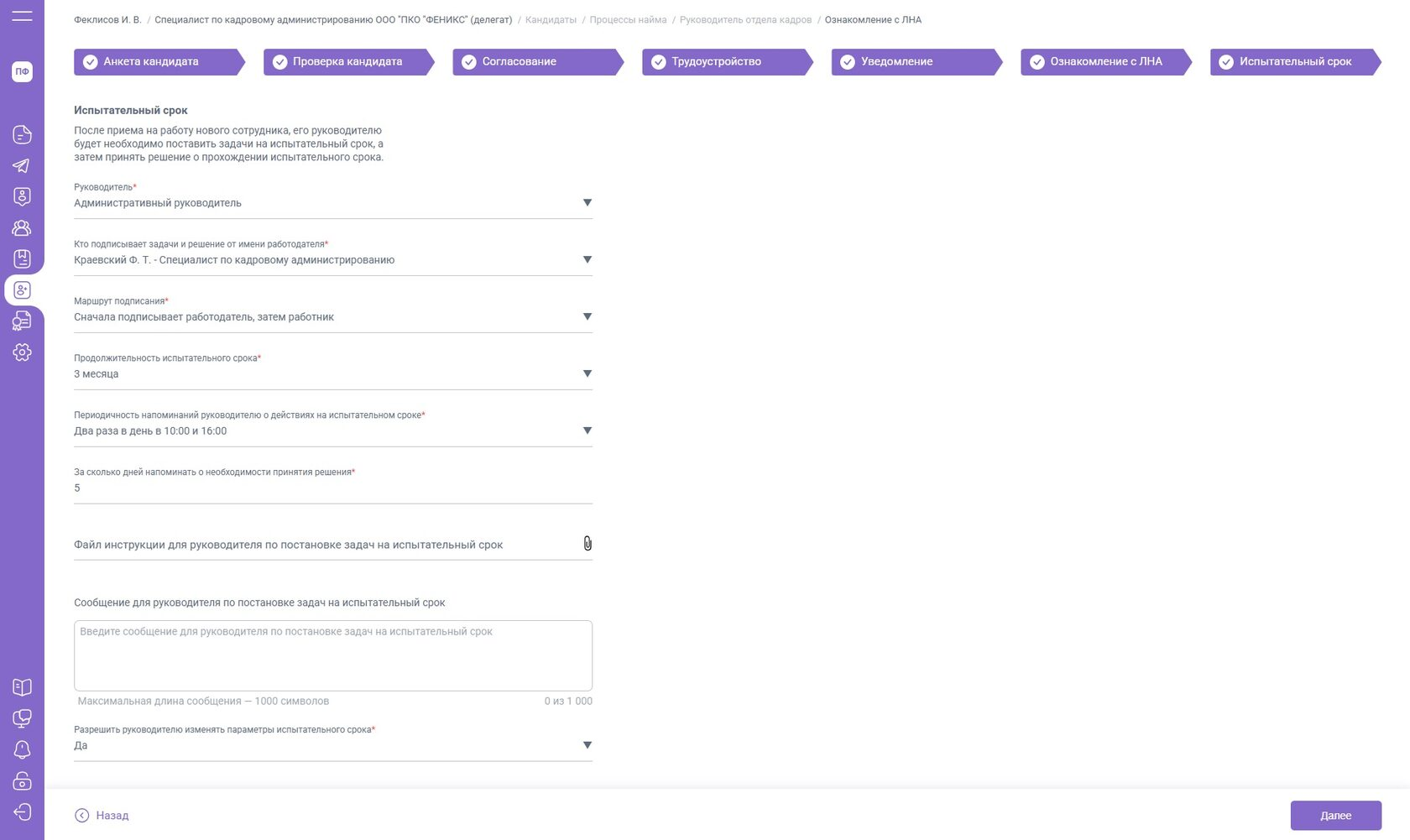Open the settings gear in sidebar
The width and height of the screenshot is (1410, 840).
pyautogui.click(x=22, y=352)
